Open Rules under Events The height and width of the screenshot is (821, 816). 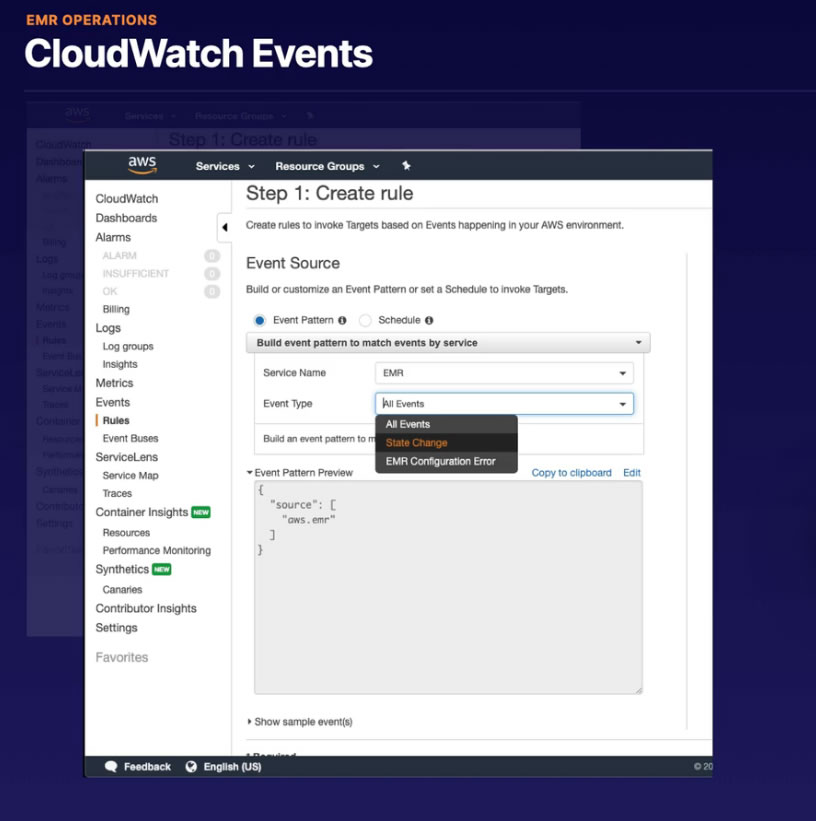coord(116,420)
